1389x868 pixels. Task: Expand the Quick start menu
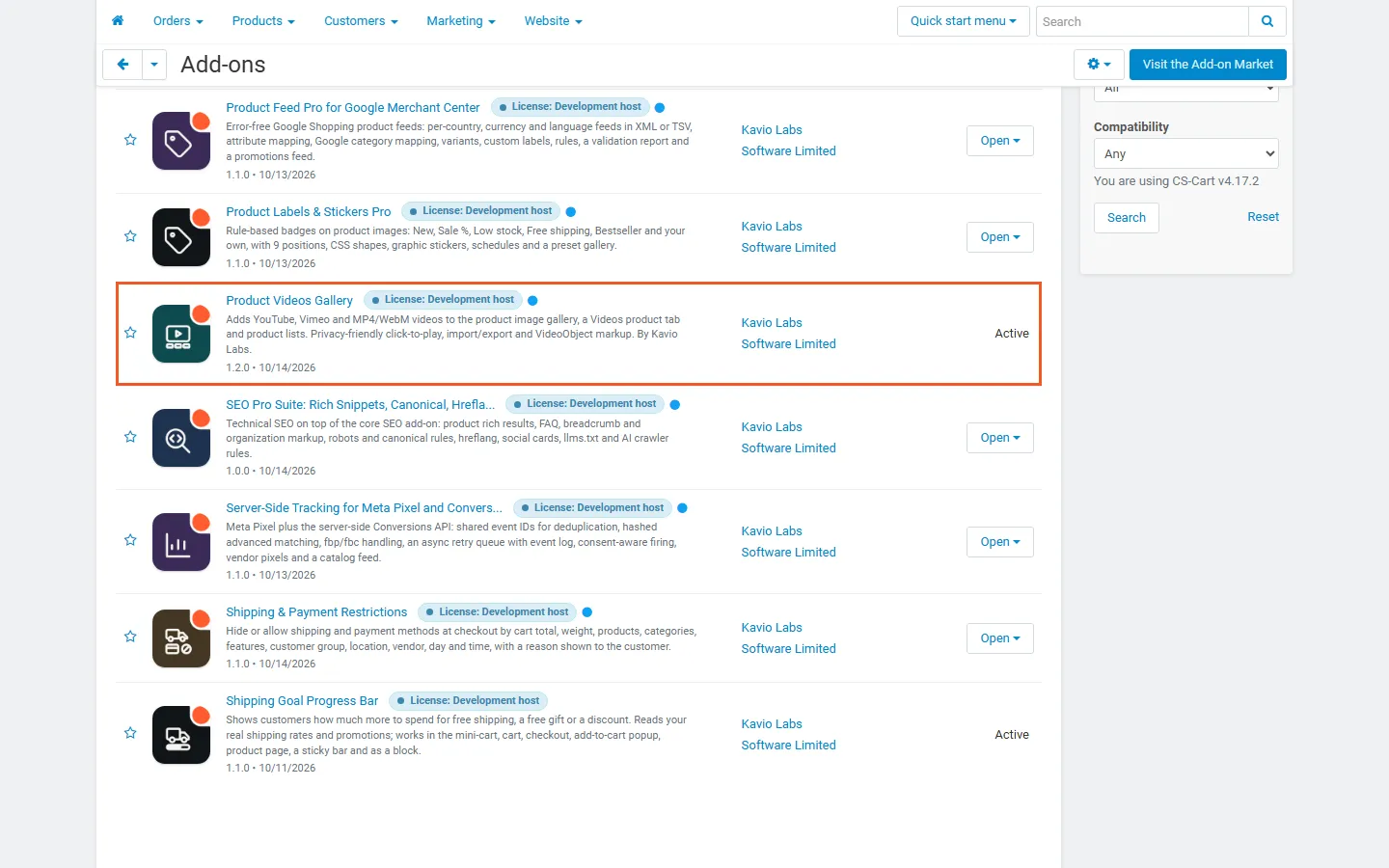(964, 21)
